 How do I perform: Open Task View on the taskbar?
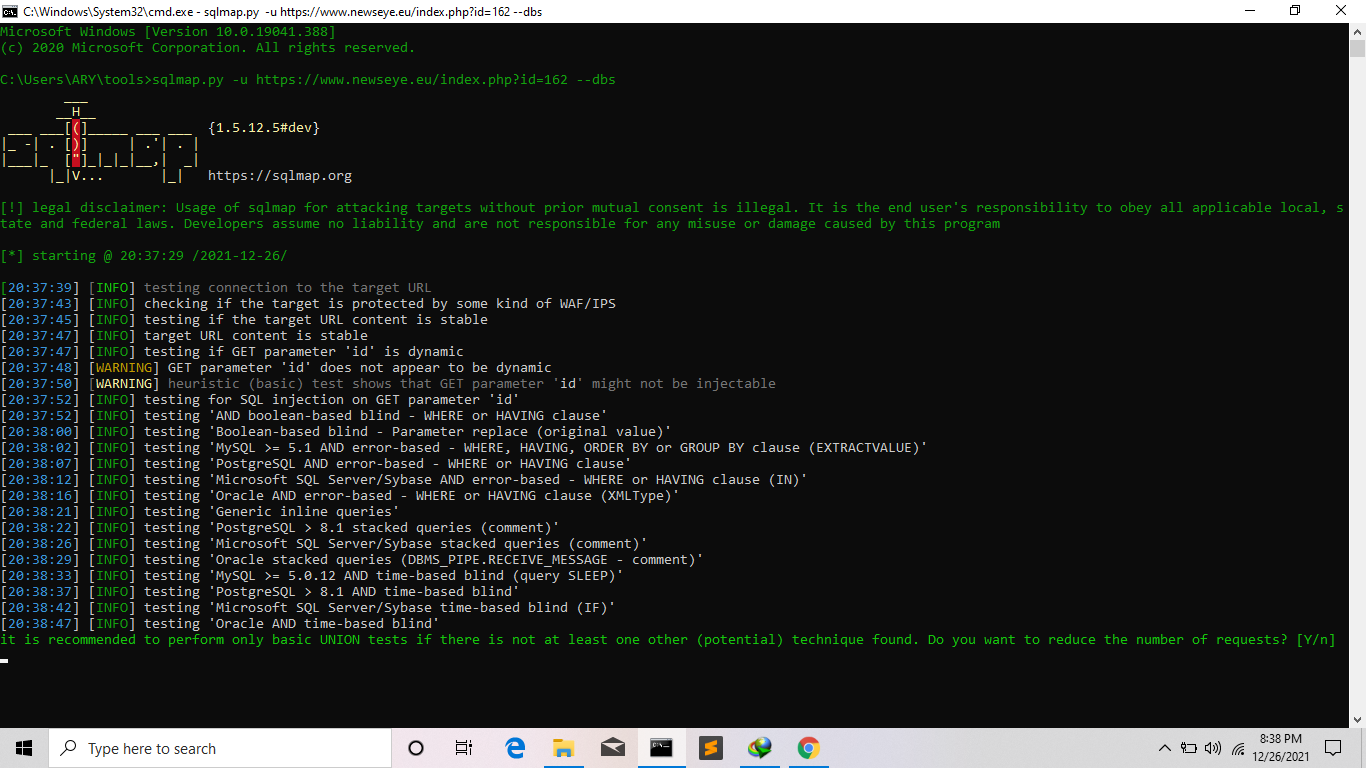[x=464, y=748]
